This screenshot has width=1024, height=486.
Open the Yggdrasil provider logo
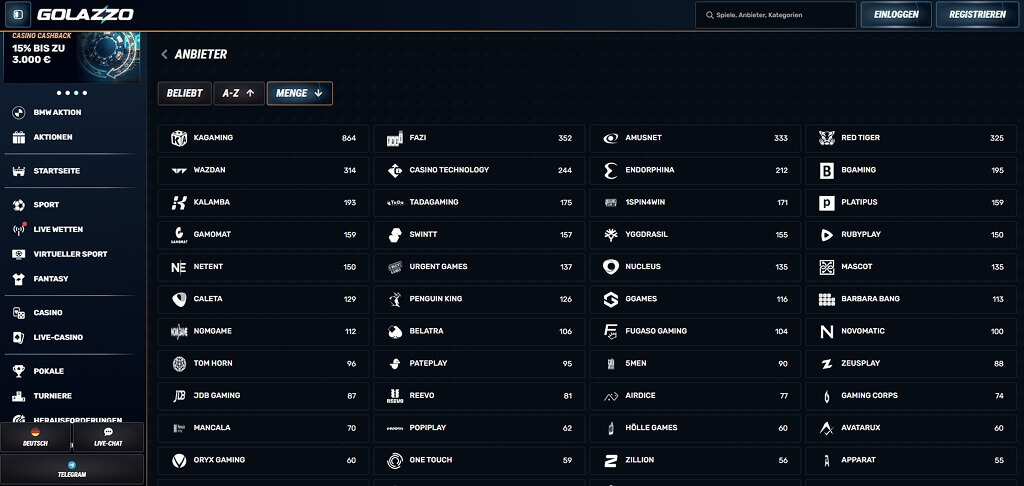pyautogui.click(x=611, y=235)
